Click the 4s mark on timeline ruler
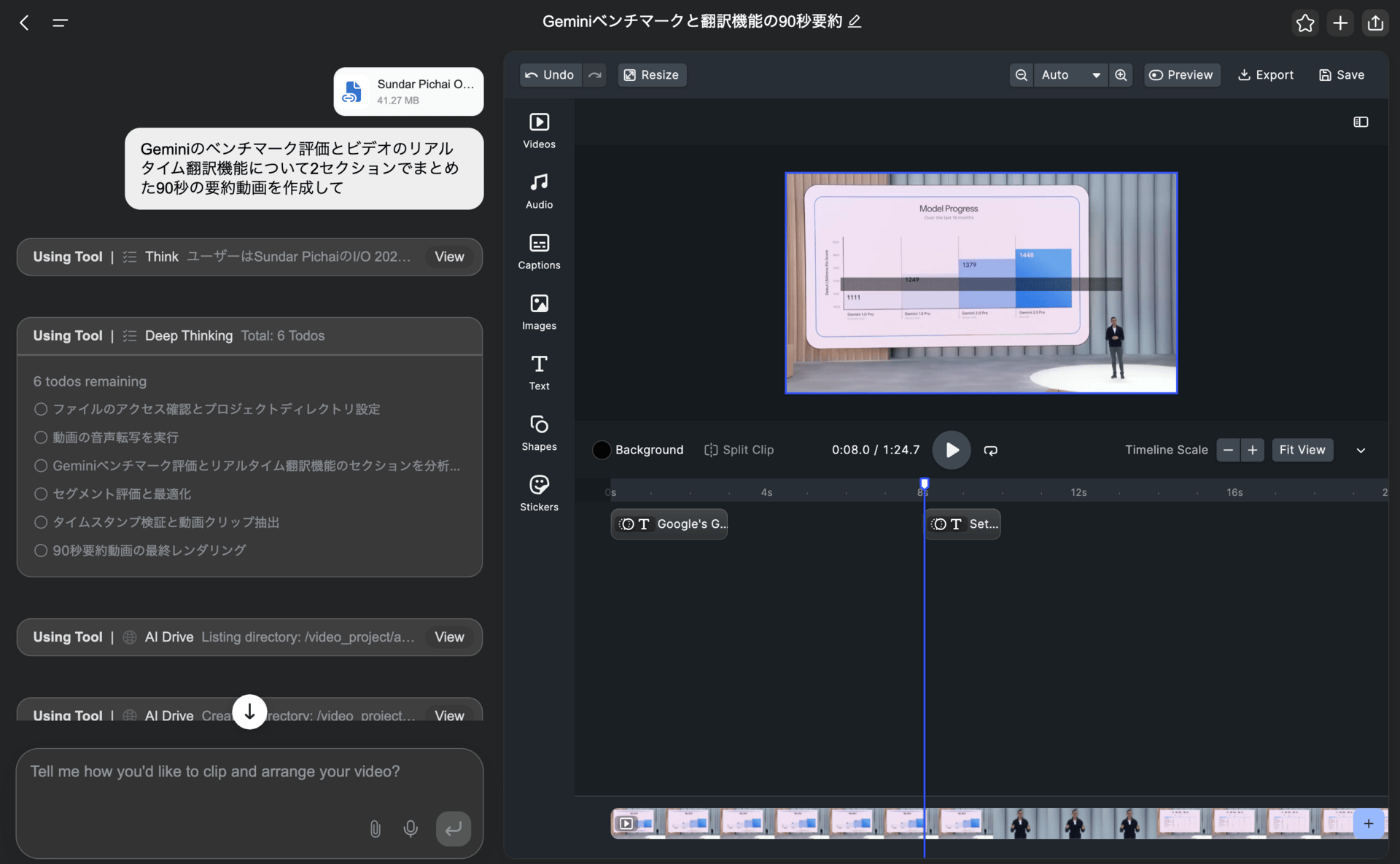1400x864 pixels. [766, 492]
